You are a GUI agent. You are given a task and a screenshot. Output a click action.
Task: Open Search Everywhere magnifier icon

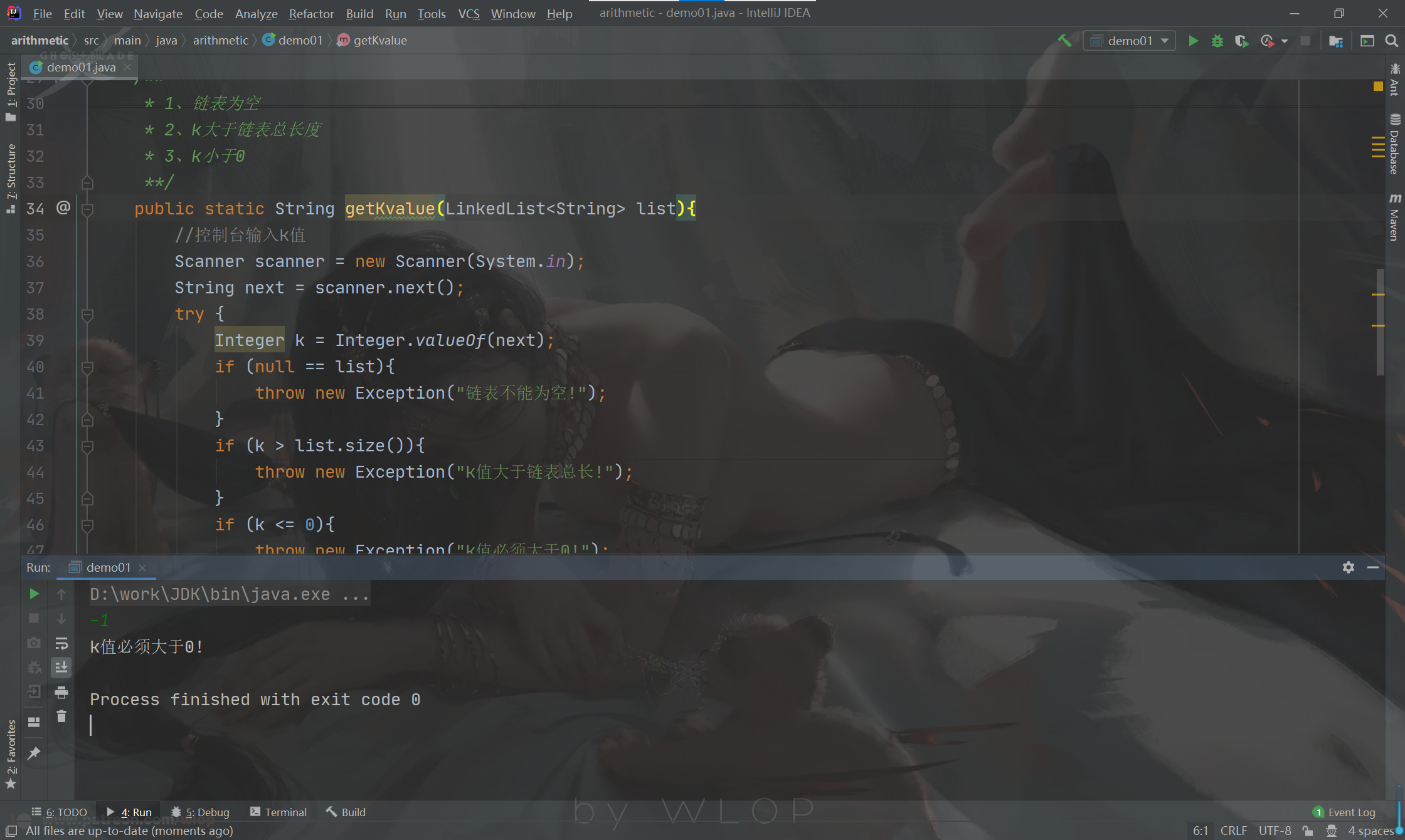[1391, 41]
